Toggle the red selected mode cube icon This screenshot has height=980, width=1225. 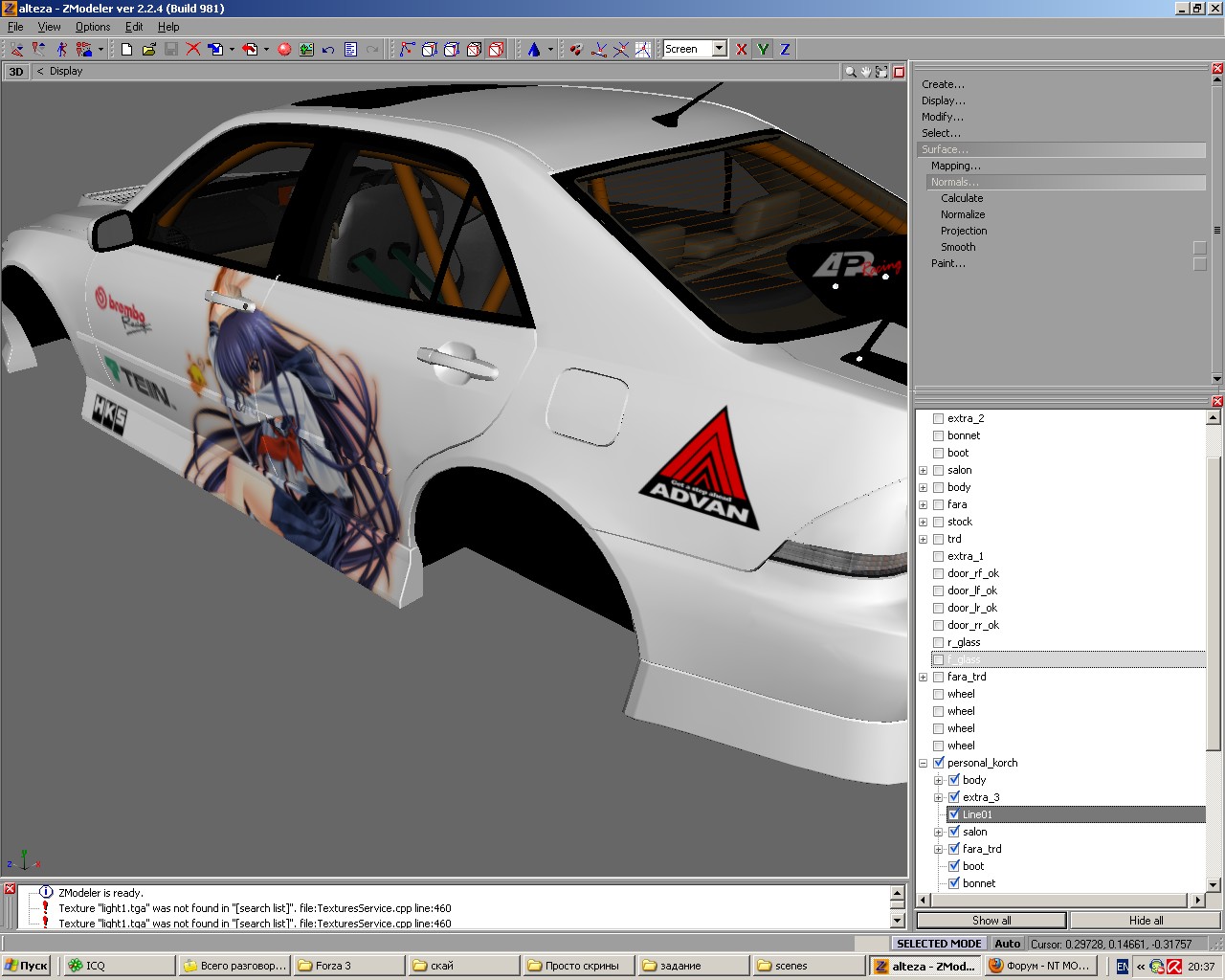[x=496, y=49]
